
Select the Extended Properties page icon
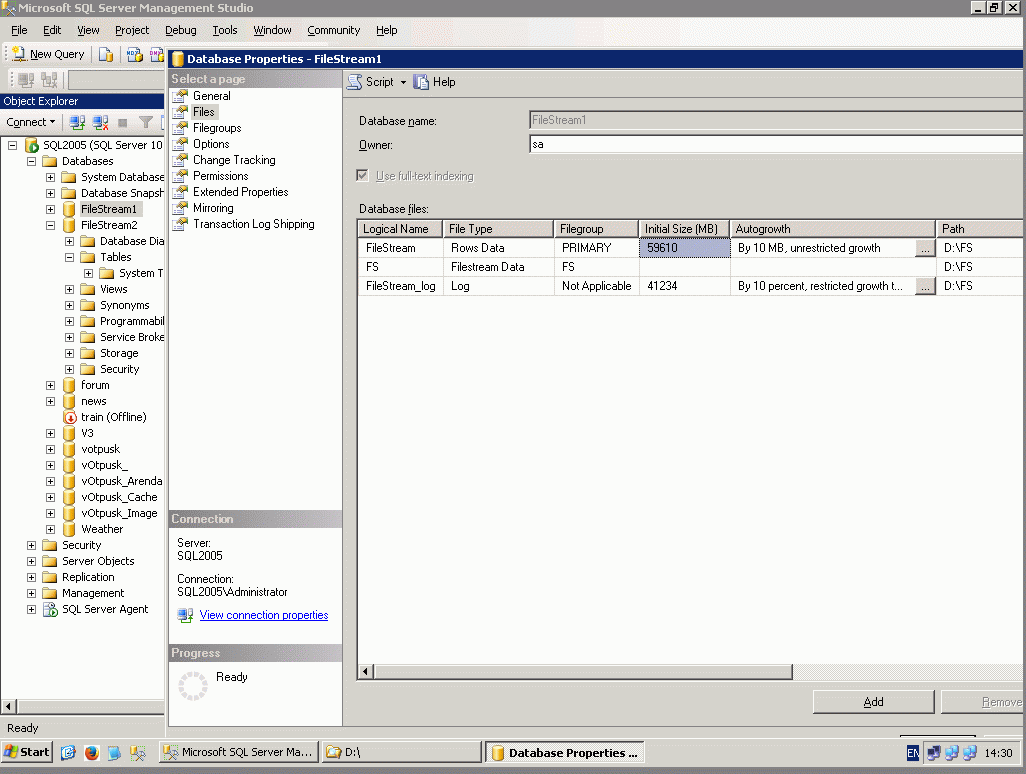(181, 192)
